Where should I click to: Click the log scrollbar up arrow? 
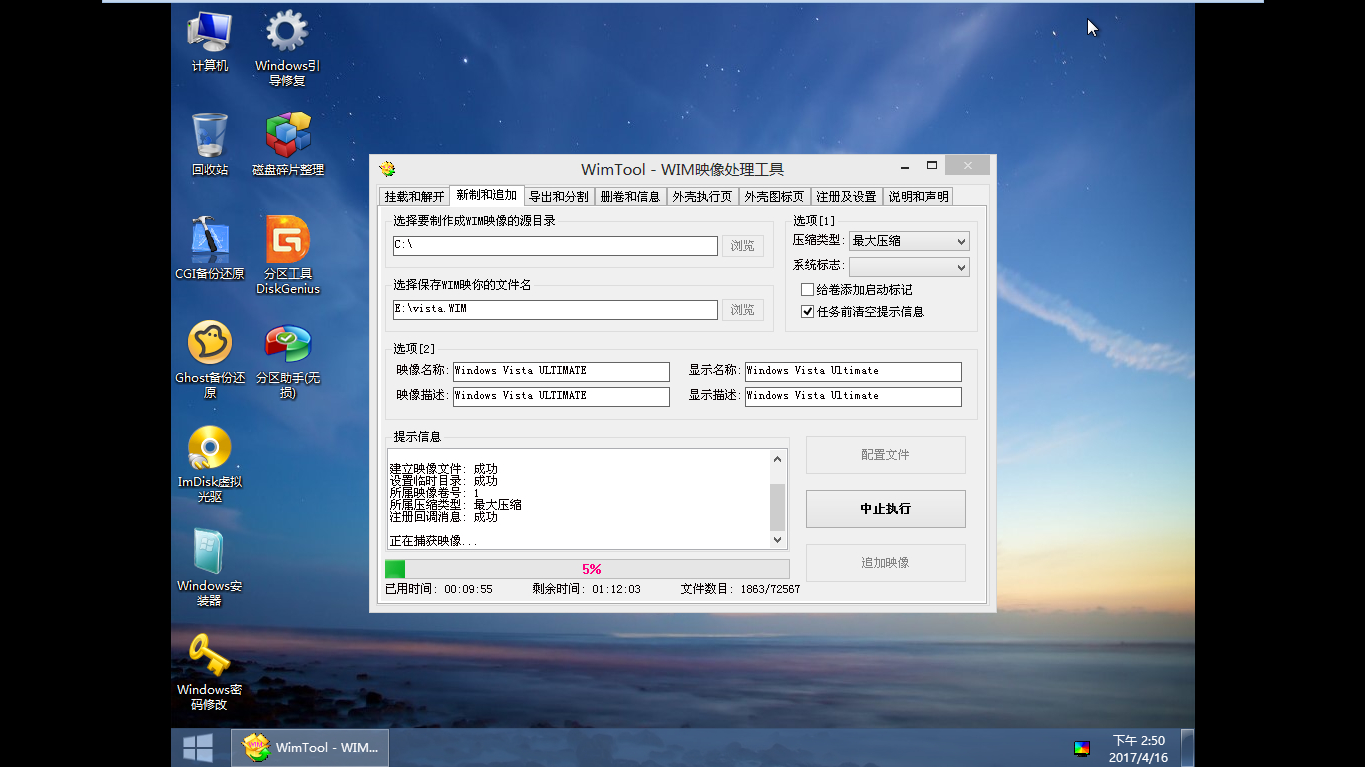[778, 459]
